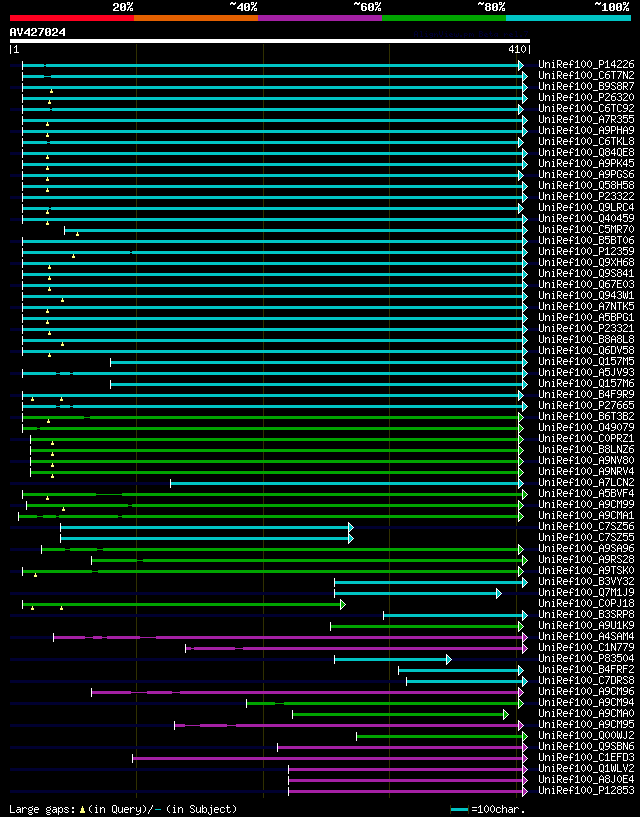The width and height of the screenshot is (640, 817).
Task: Click the arrowhead ending the UniRef100_P83504 alignment
Action: coord(449,659)
